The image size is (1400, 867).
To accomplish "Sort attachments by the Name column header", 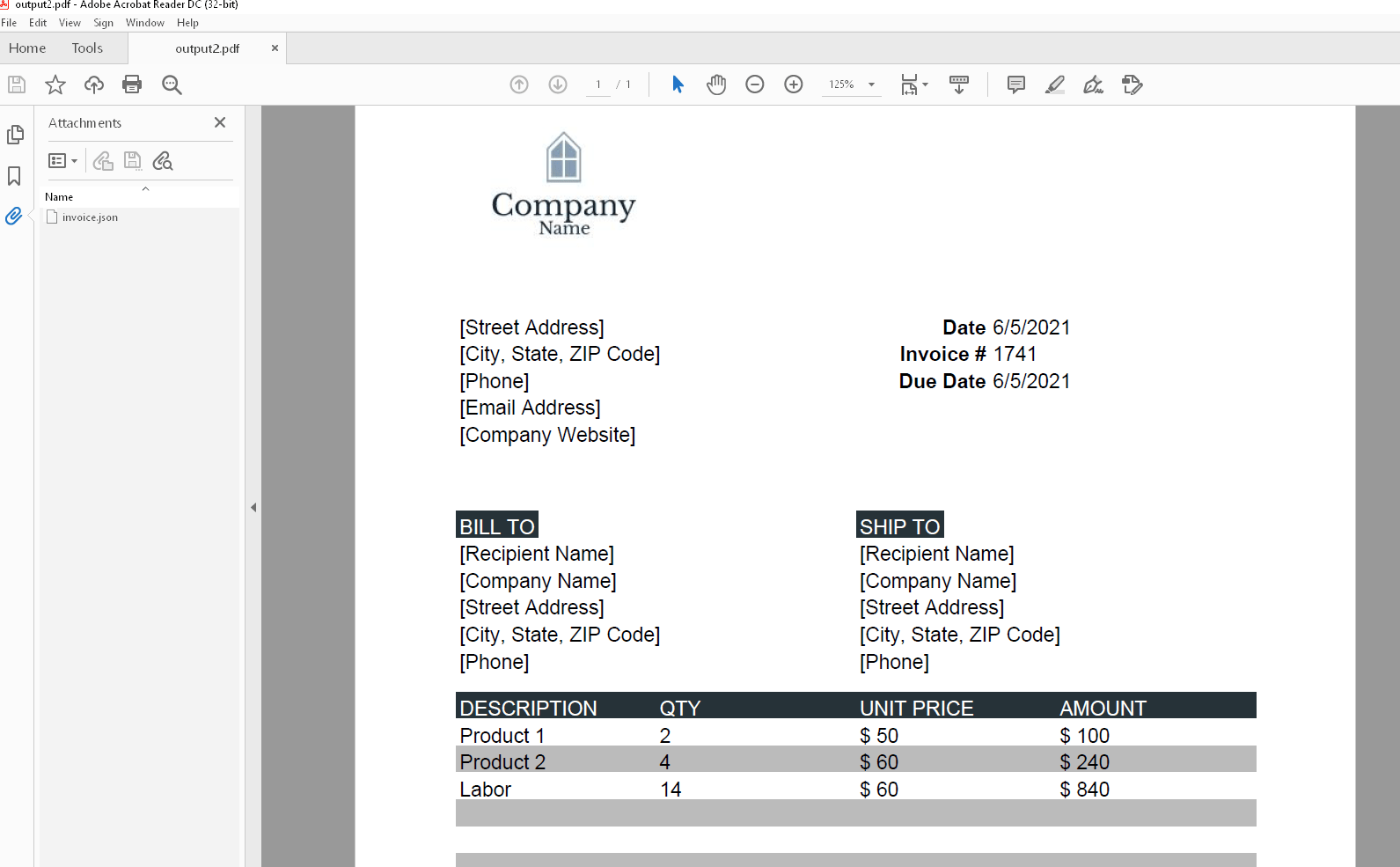I will point(59,197).
